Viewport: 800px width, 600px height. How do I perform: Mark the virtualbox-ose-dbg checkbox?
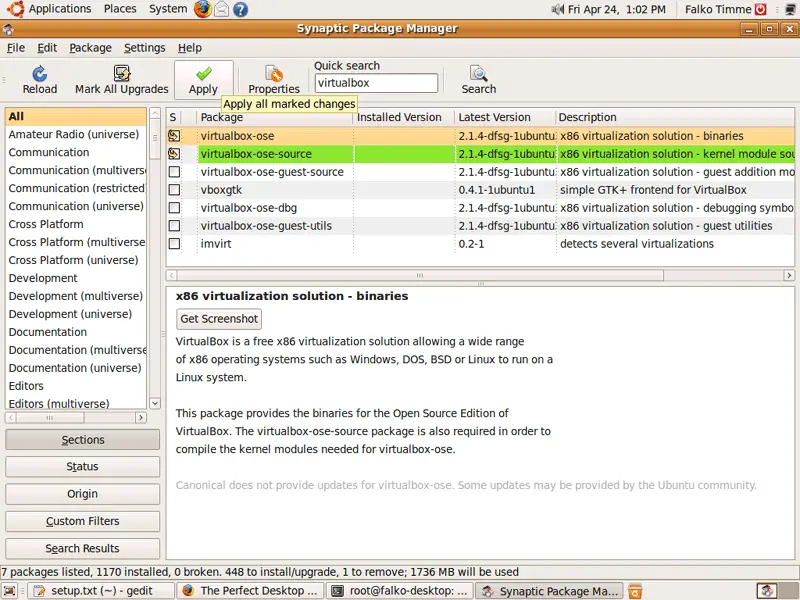point(174,208)
